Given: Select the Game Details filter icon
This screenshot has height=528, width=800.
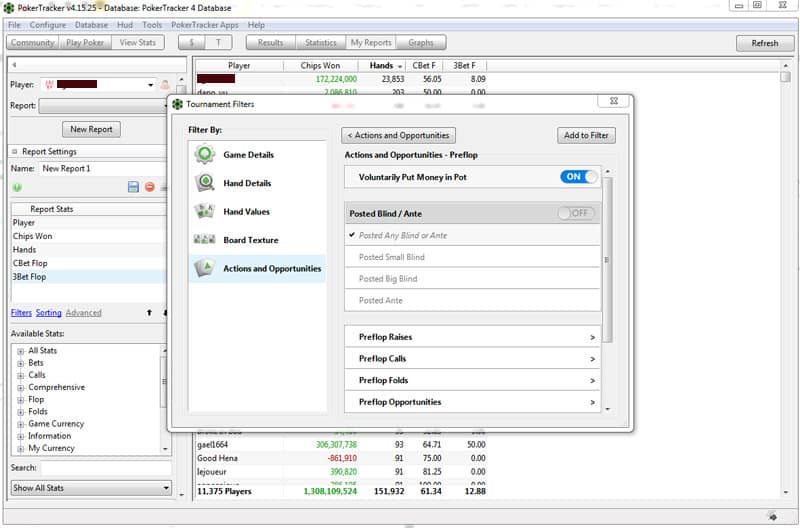Looking at the screenshot, I should pos(205,154).
